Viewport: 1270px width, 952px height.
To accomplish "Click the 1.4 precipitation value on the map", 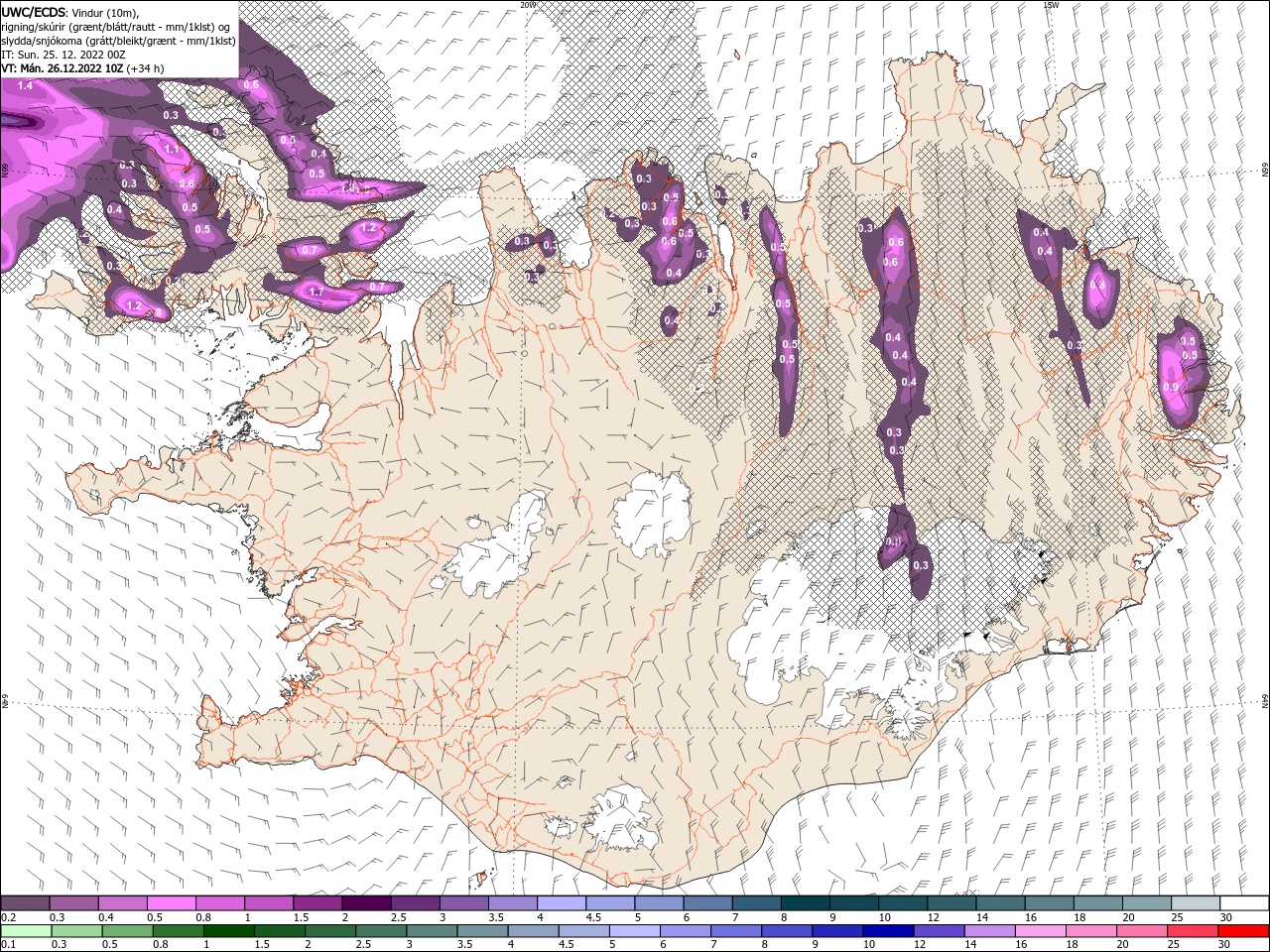I will pyautogui.click(x=25, y=86).
